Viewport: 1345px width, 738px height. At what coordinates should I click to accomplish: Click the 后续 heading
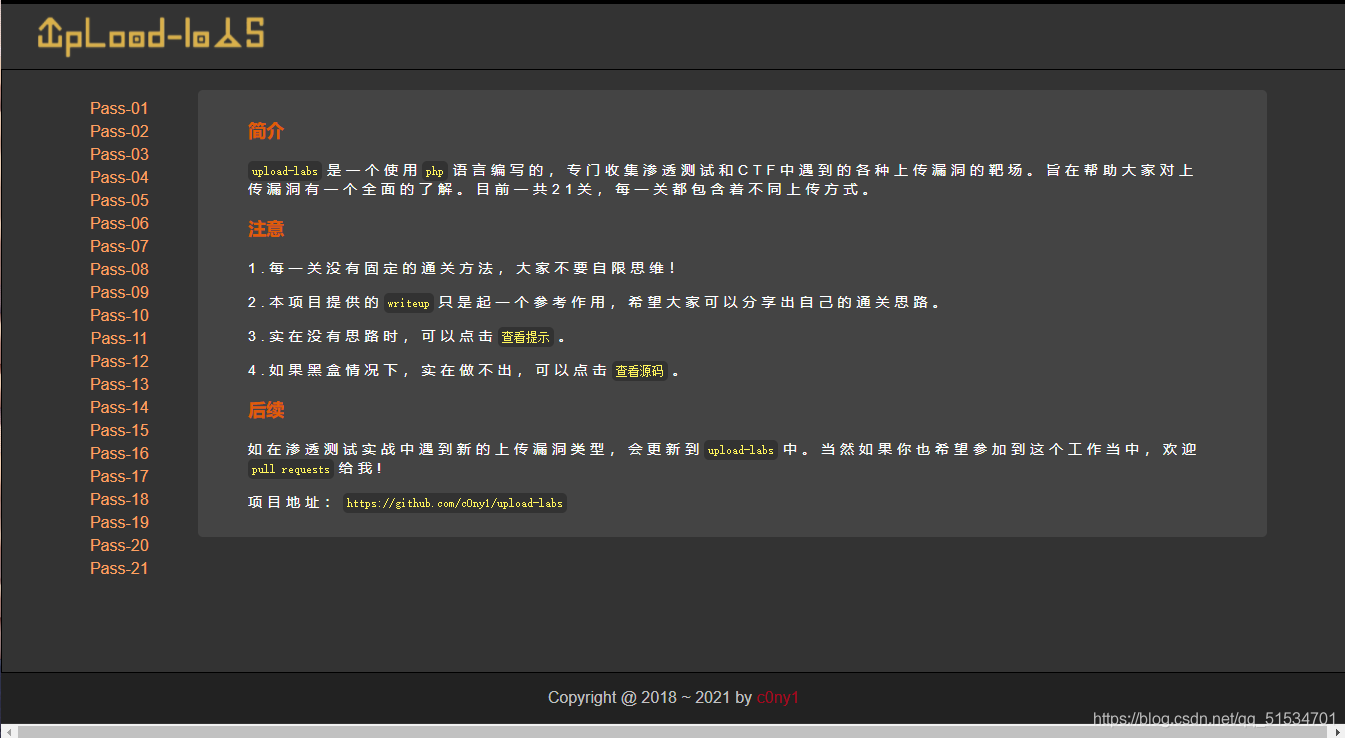(x=266, y=410)
